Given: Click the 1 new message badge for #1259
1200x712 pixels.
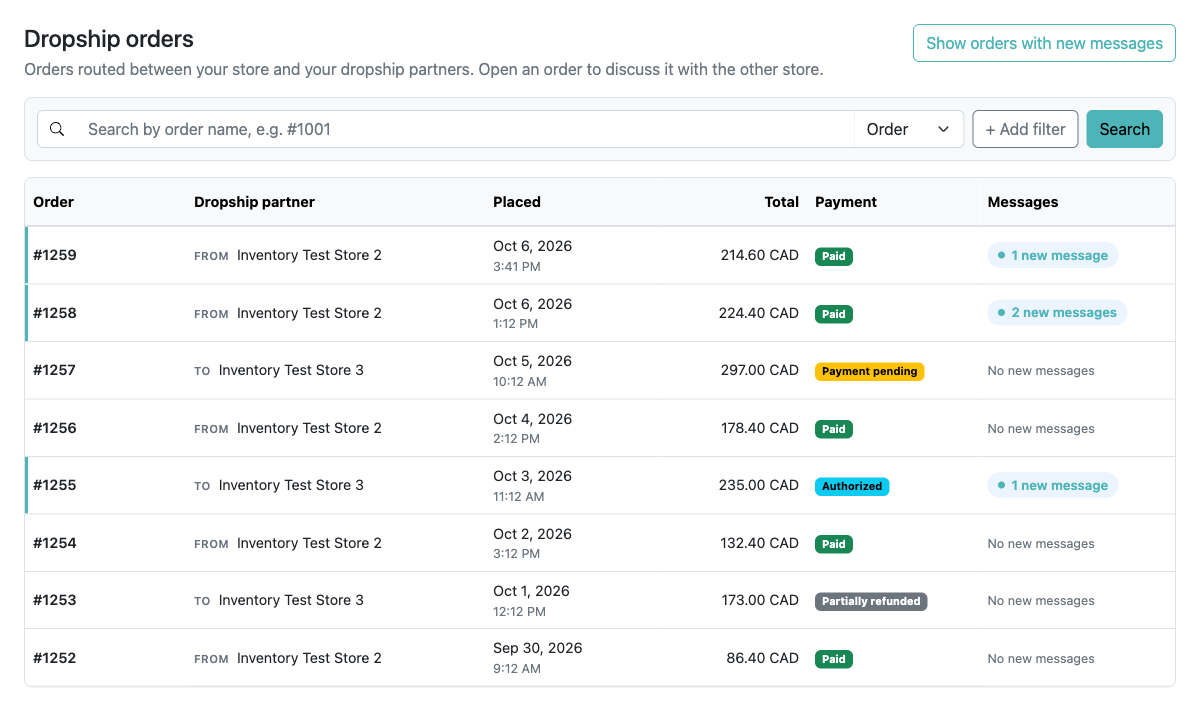Looking at the screenshot, I should (1053, 255).
